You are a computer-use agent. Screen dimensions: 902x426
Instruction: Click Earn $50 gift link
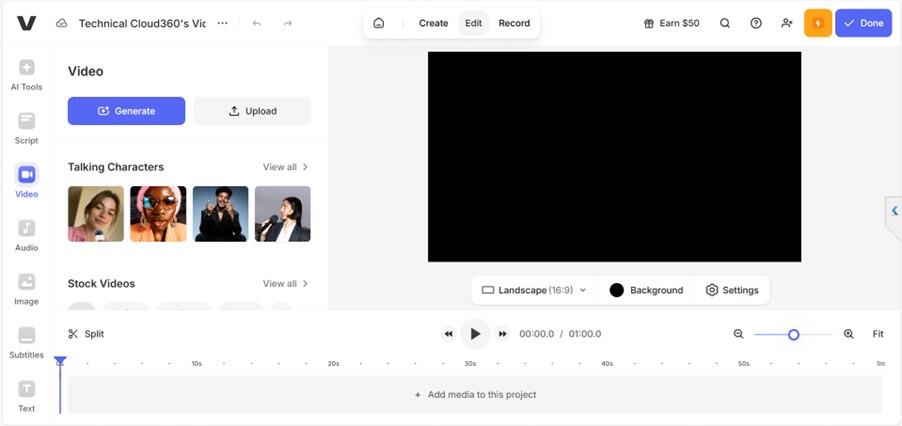[x=671, y=24]
